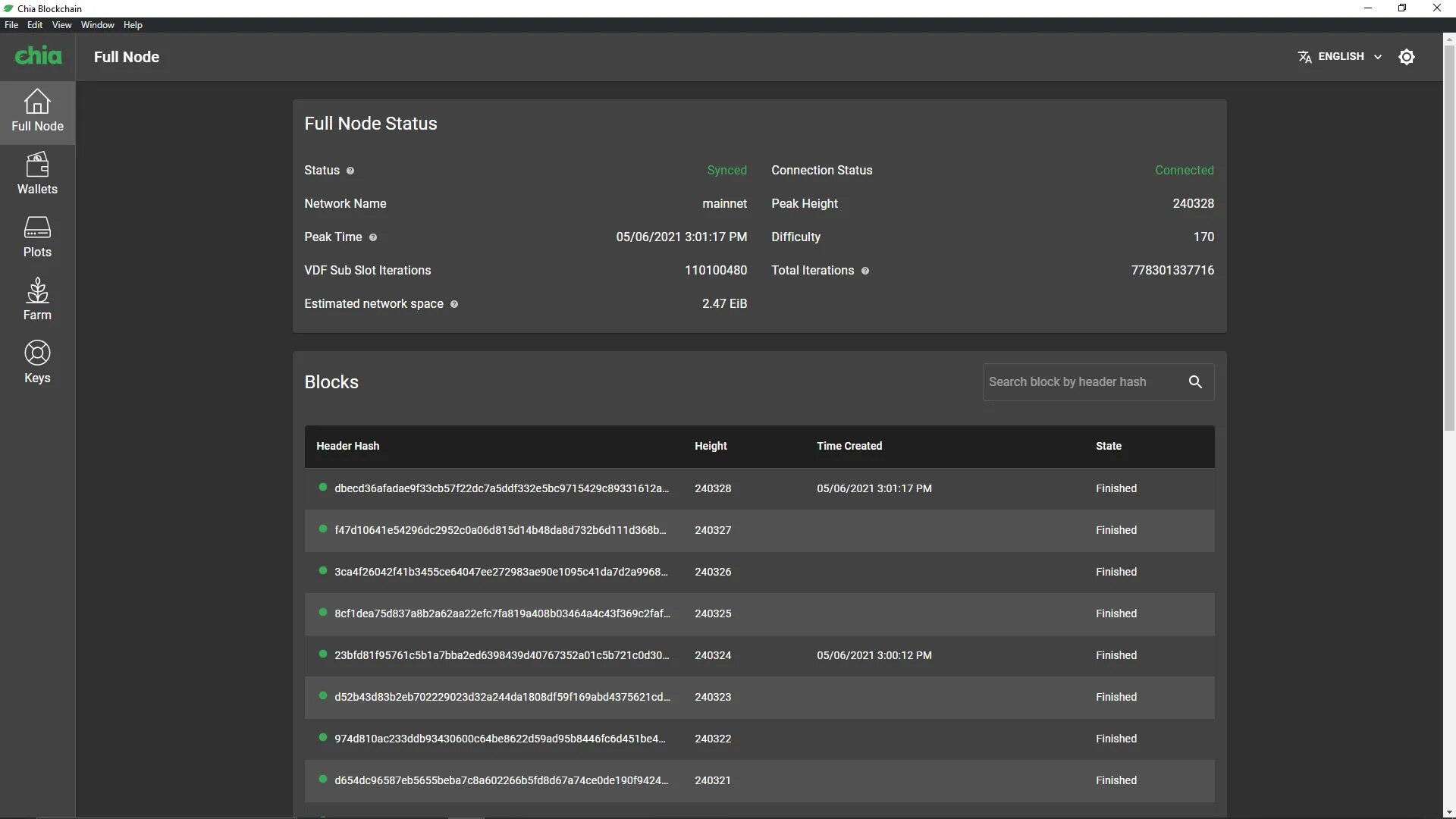
Task: Click height value 240327
Action: pyautogui.click(x=713, y=530)
